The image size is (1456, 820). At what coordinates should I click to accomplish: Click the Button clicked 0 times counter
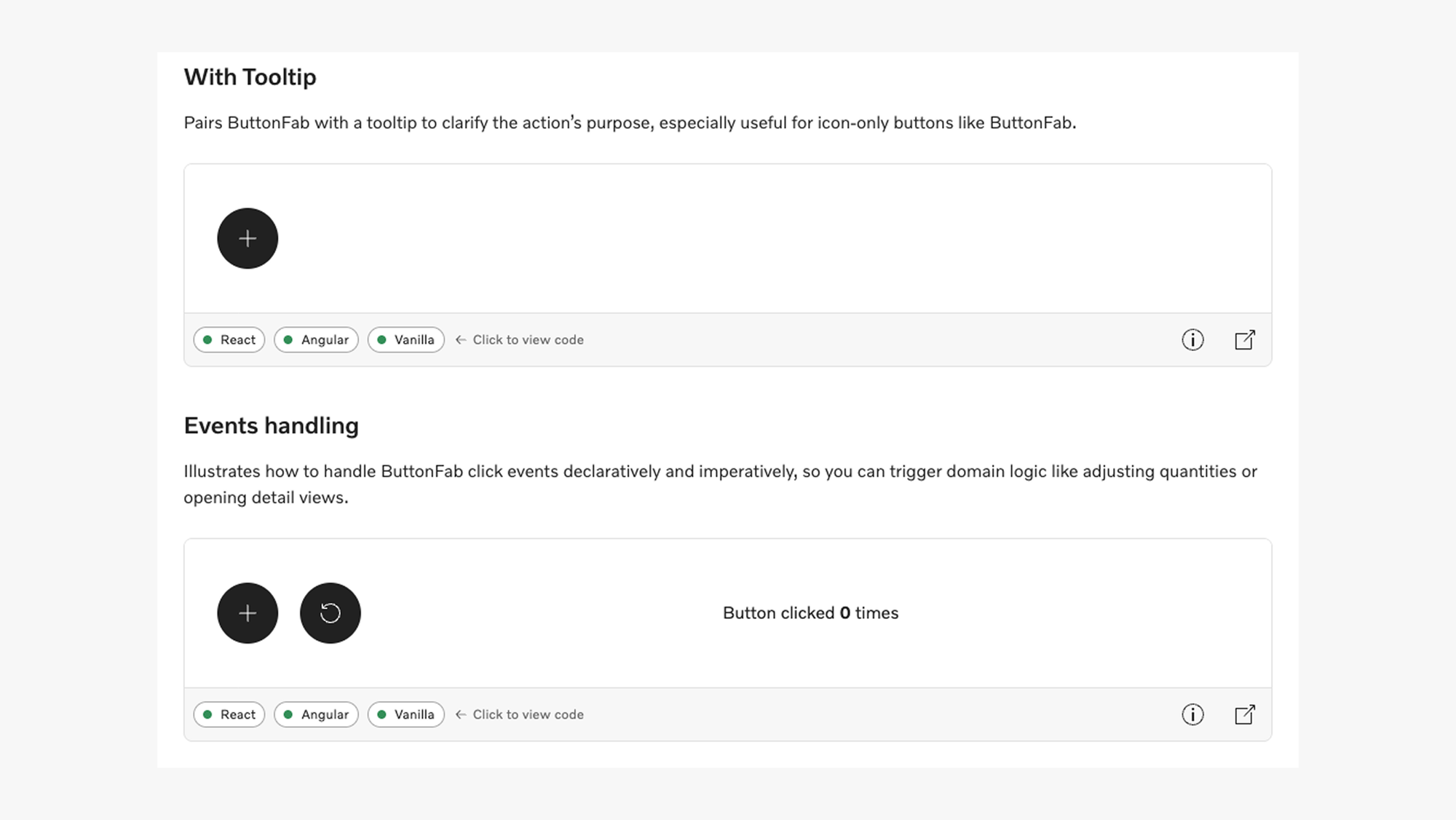(x=810, y=613)
